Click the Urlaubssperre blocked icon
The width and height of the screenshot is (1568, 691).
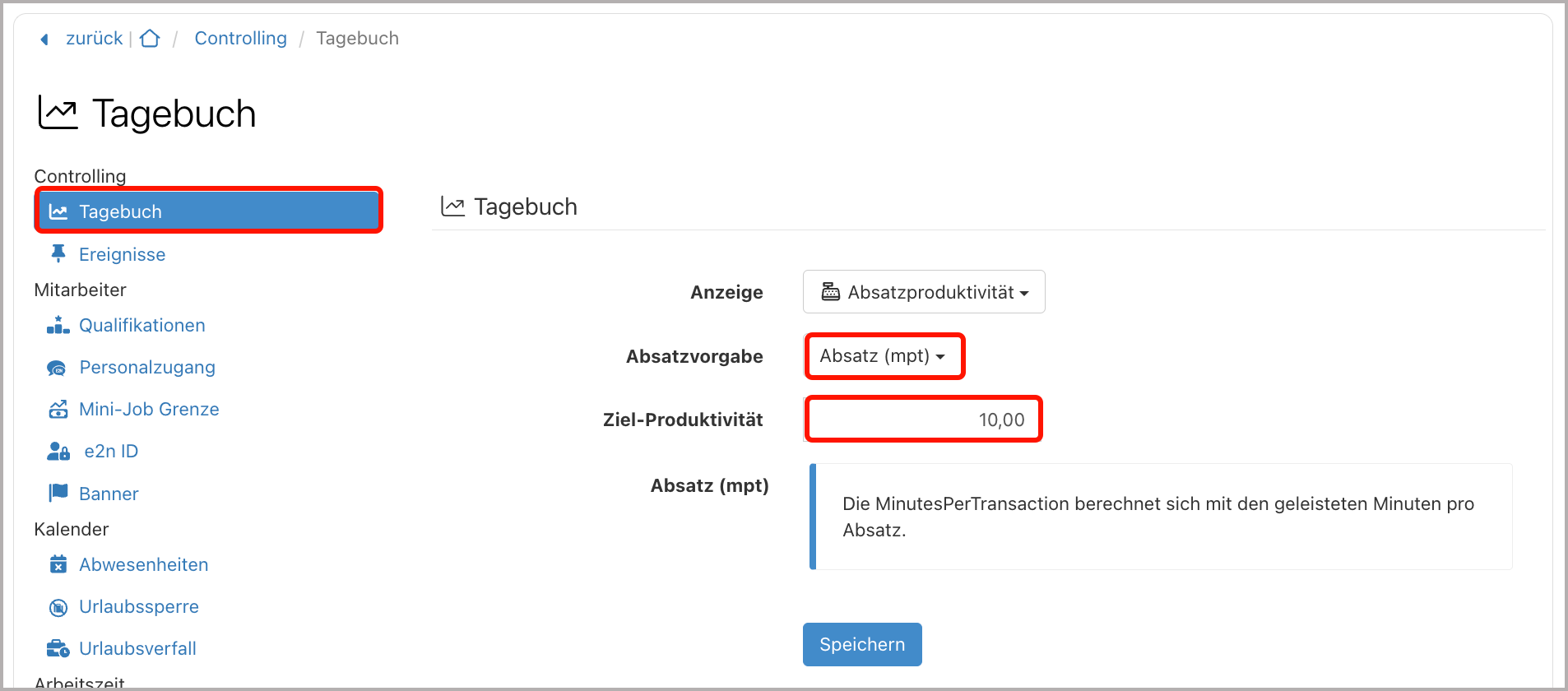58,606
